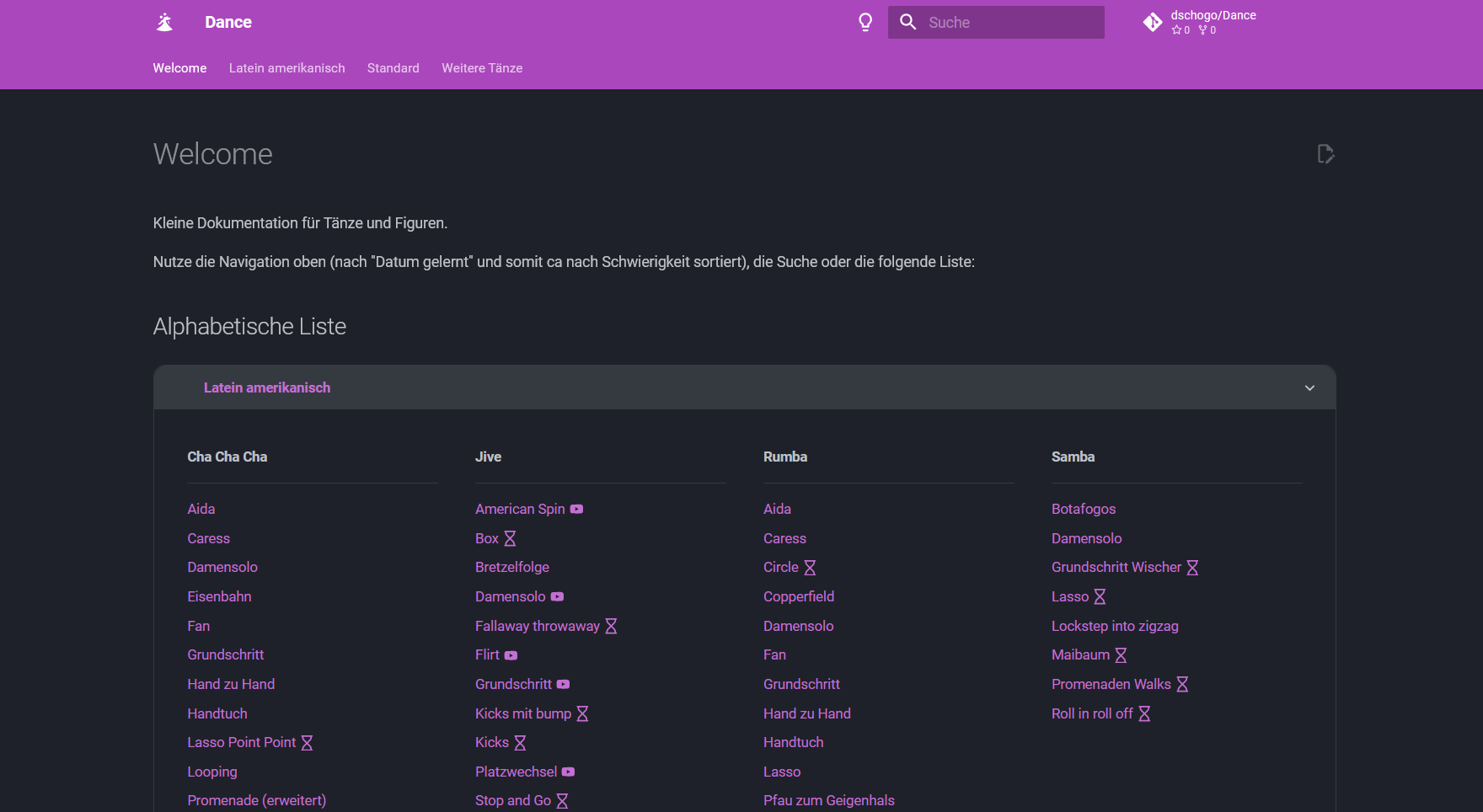Screen dimensions: 1483x812
Task: Collapse the Latein amerikanisch section
Action: [x=1309, y=387]
